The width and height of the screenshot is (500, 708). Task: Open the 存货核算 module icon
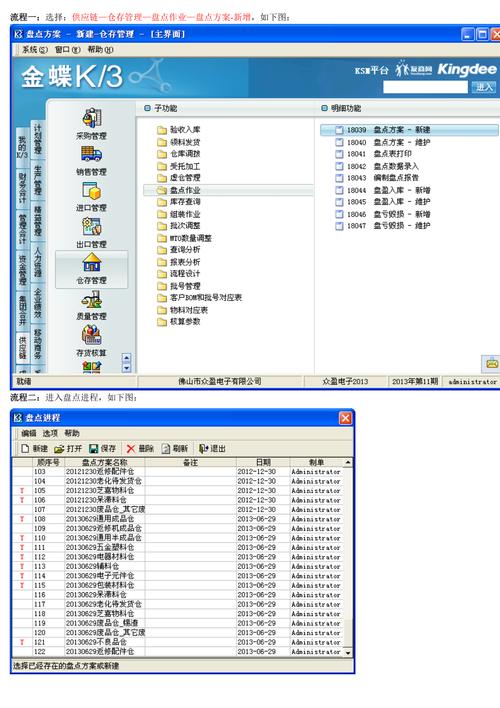[x=92, y=335]
